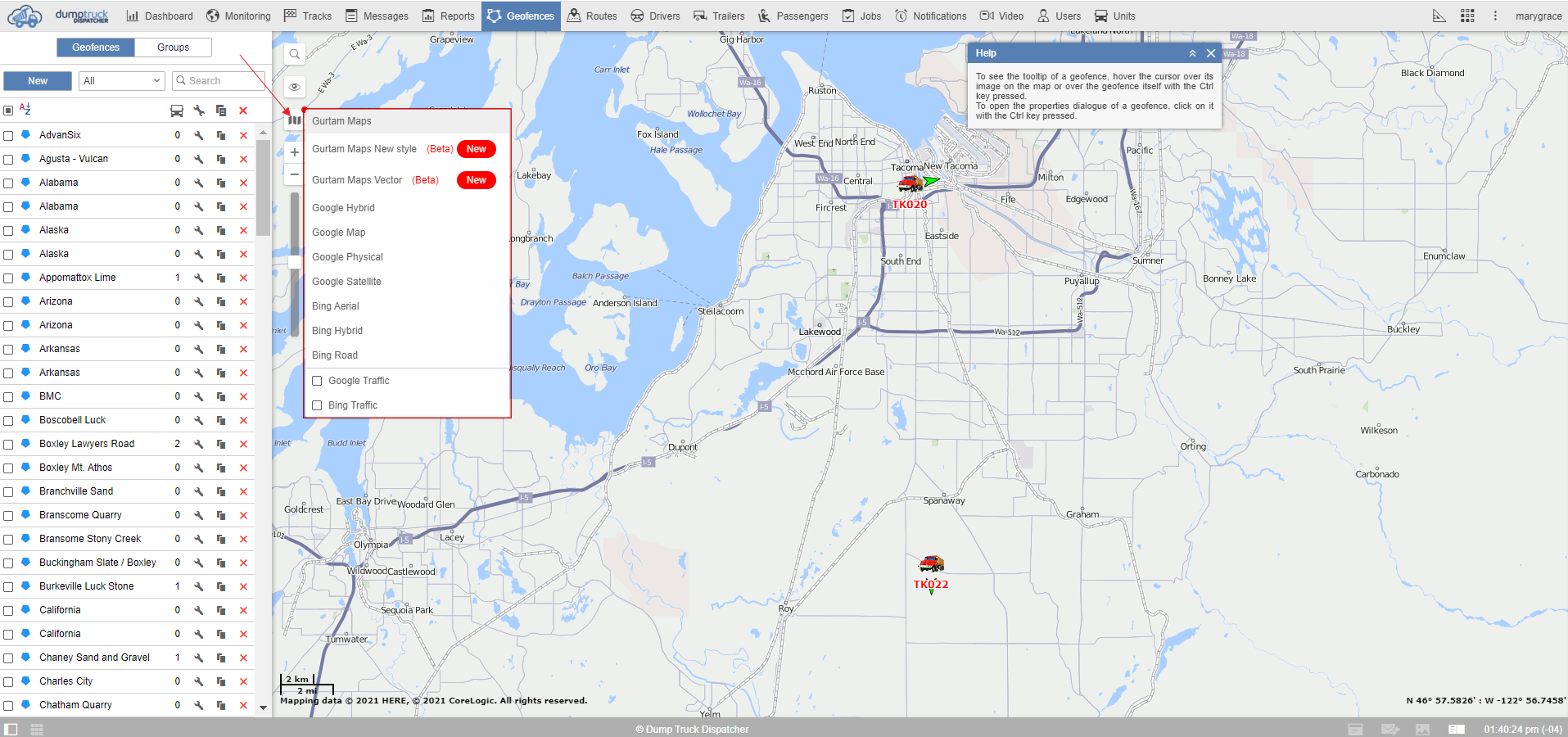Image resolution: width=1568 pixels, height=737 pixels.
Task: Delete the Alabama geofence with red X
Action: [x=243, y=183]
